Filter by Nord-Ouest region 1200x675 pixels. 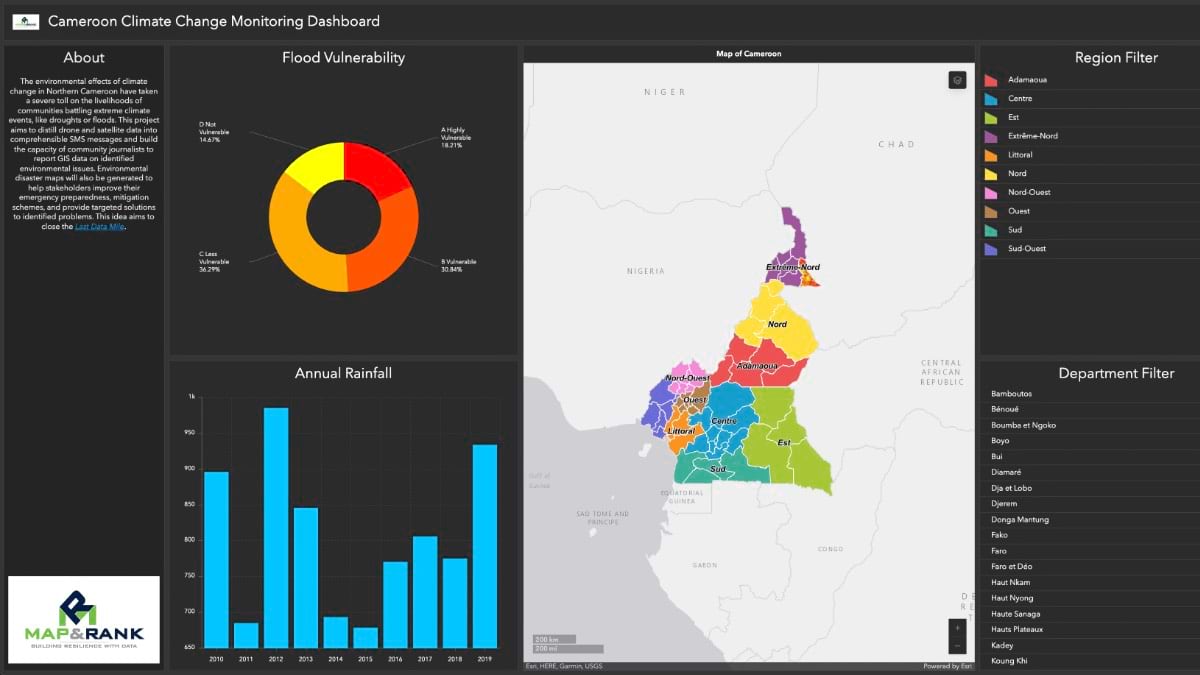(1088, 192)
